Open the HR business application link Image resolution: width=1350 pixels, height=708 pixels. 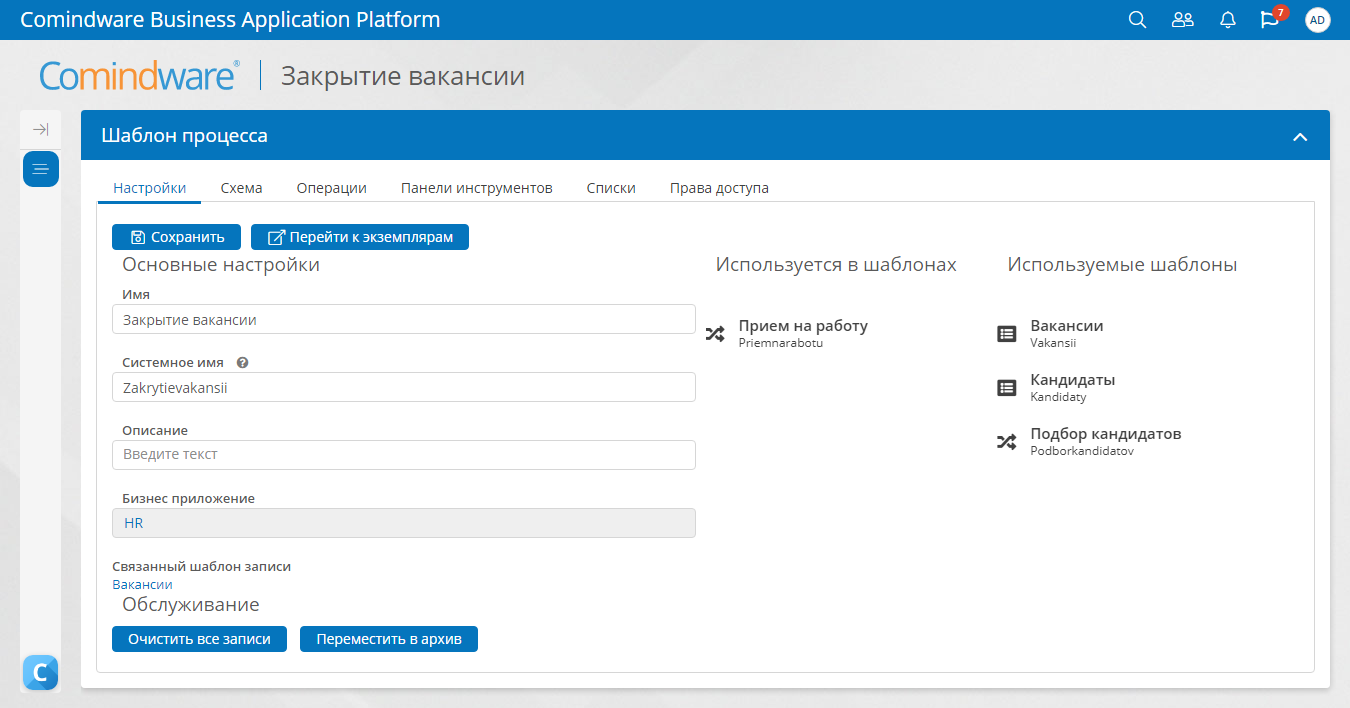[134, 523]
